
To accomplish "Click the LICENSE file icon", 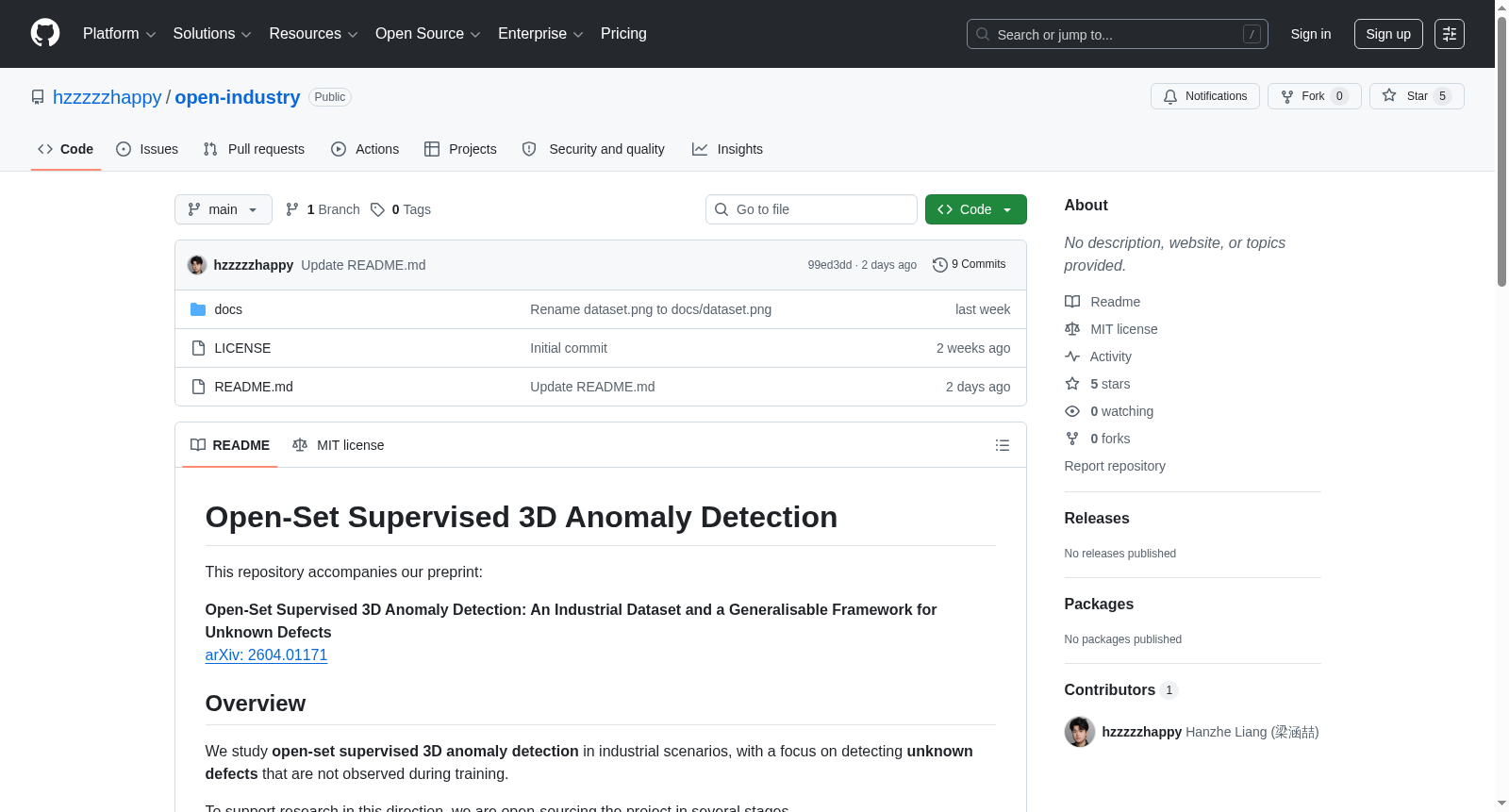I will click(198, 348).
